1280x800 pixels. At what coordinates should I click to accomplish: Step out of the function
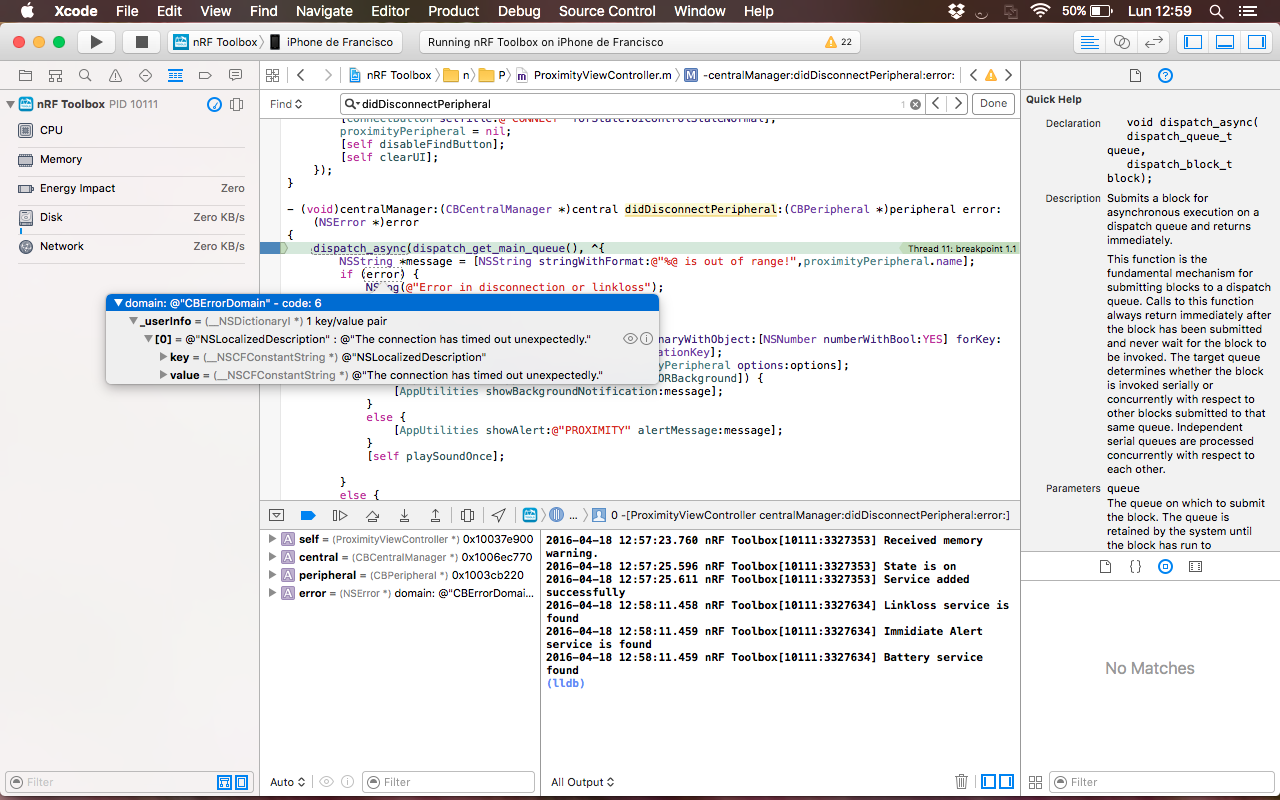436,515
